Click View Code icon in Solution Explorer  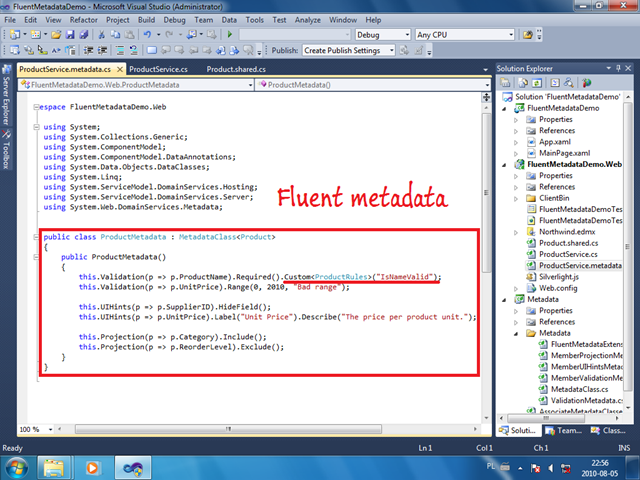(x=555, y=83)
